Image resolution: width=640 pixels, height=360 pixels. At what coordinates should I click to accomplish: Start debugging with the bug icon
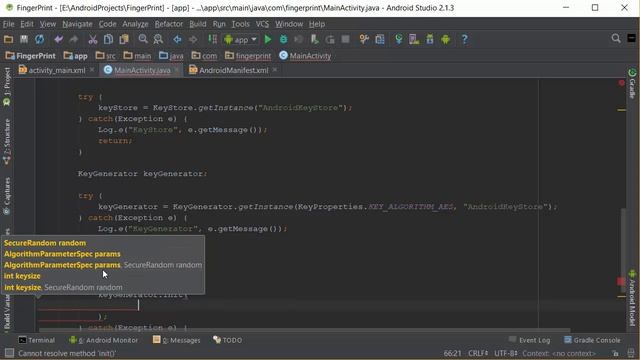point(283,39)
